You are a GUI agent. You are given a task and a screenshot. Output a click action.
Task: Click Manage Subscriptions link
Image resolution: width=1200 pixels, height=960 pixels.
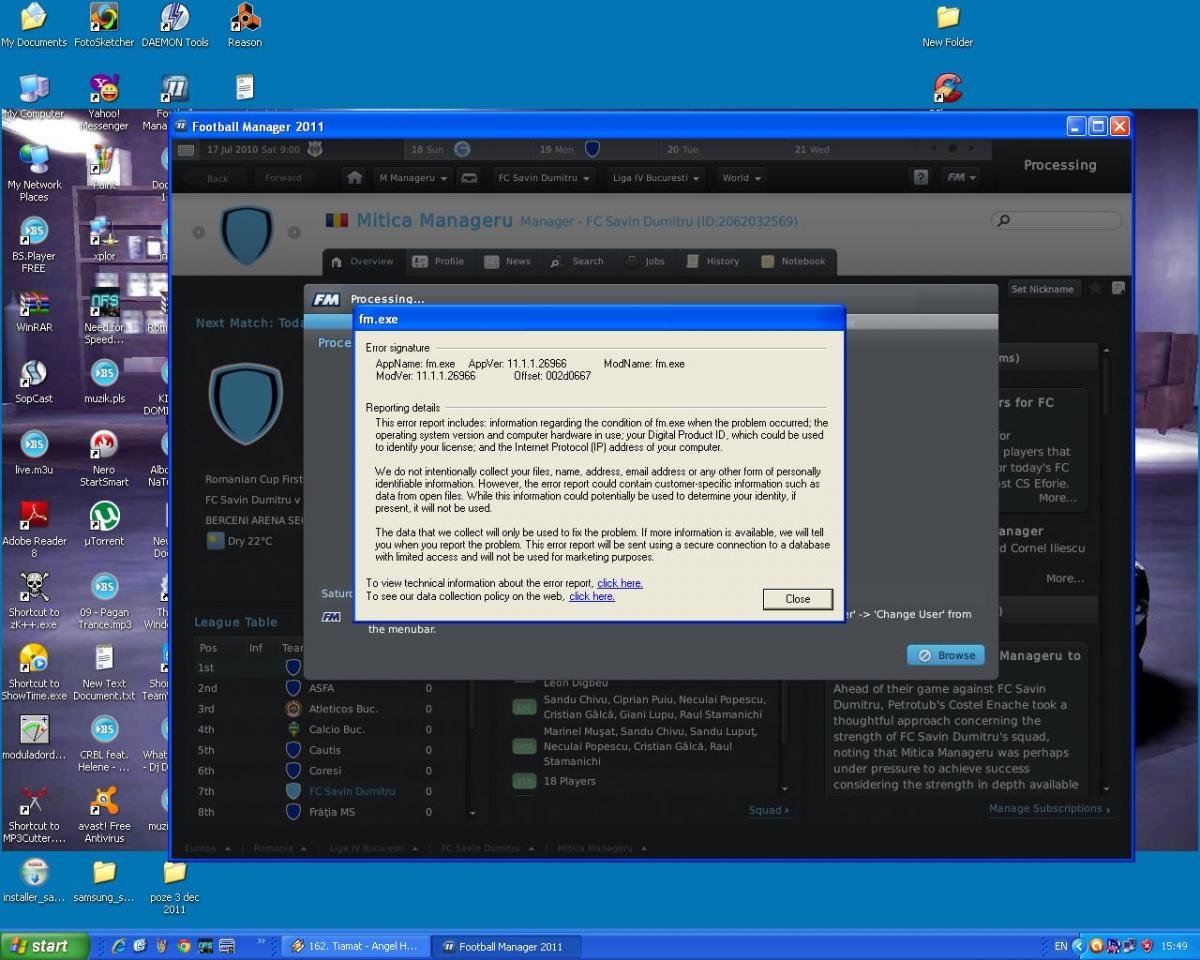[1049, 808]
